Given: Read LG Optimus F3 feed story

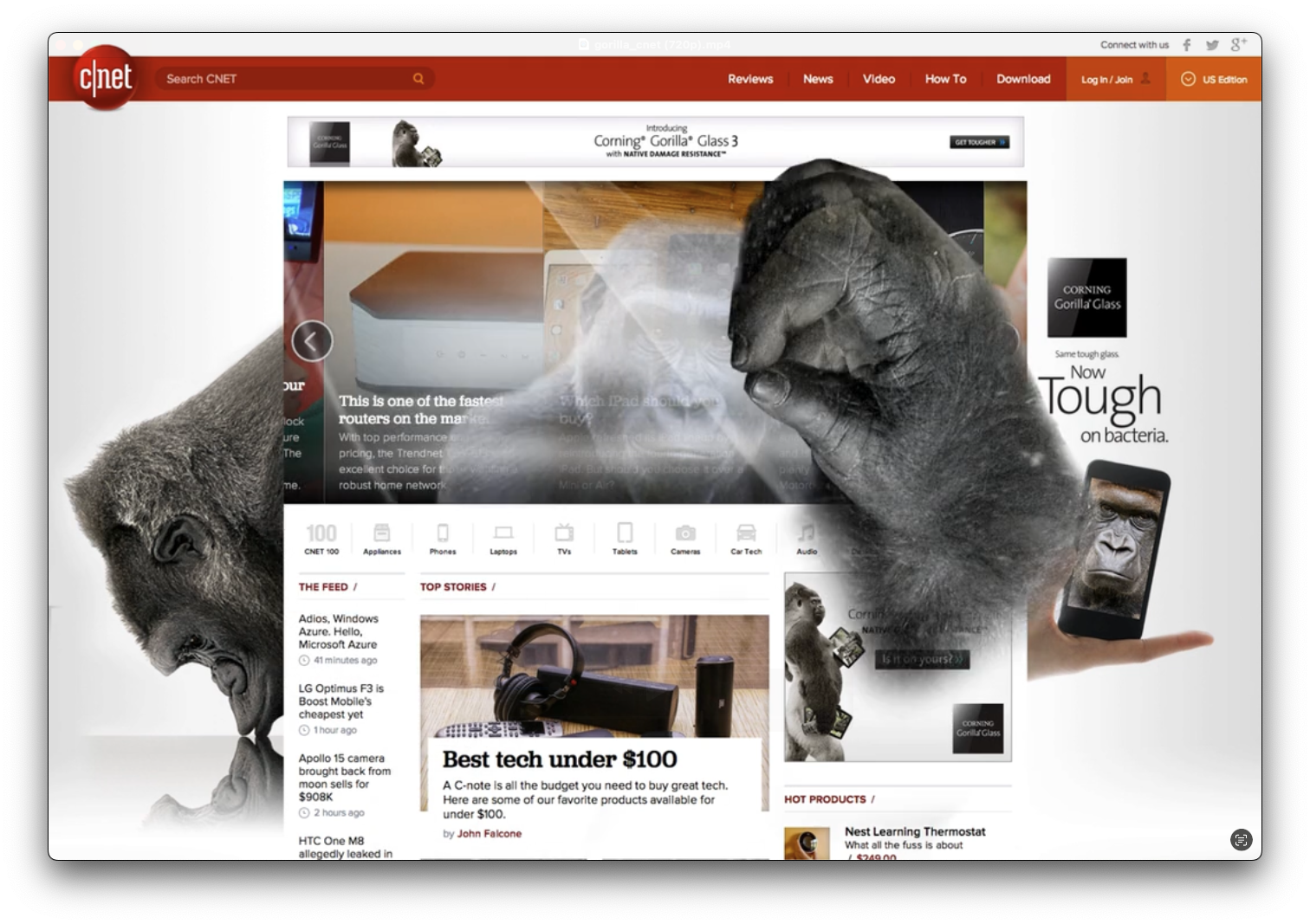Looking at the screenshot, I should tap(340, 701).
